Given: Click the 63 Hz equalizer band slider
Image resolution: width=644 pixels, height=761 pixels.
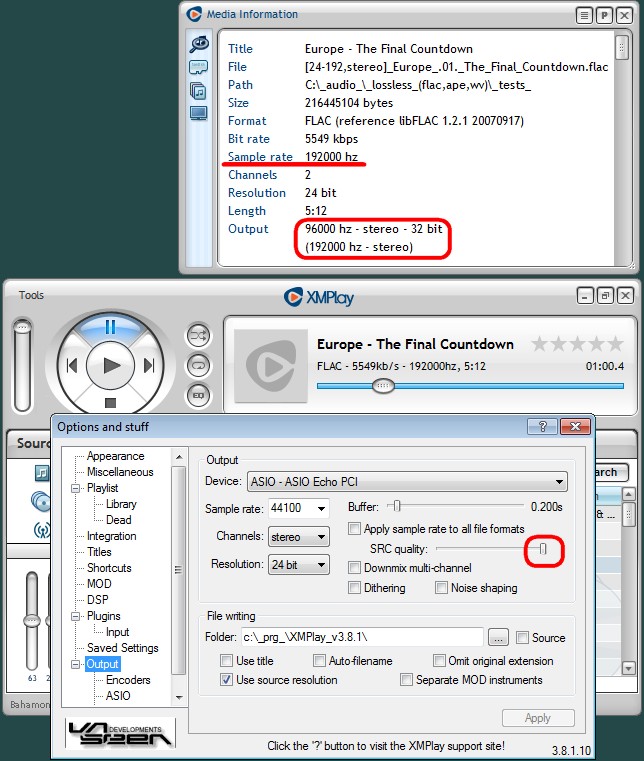Looking at the screenshot, I should pos(32,621).
